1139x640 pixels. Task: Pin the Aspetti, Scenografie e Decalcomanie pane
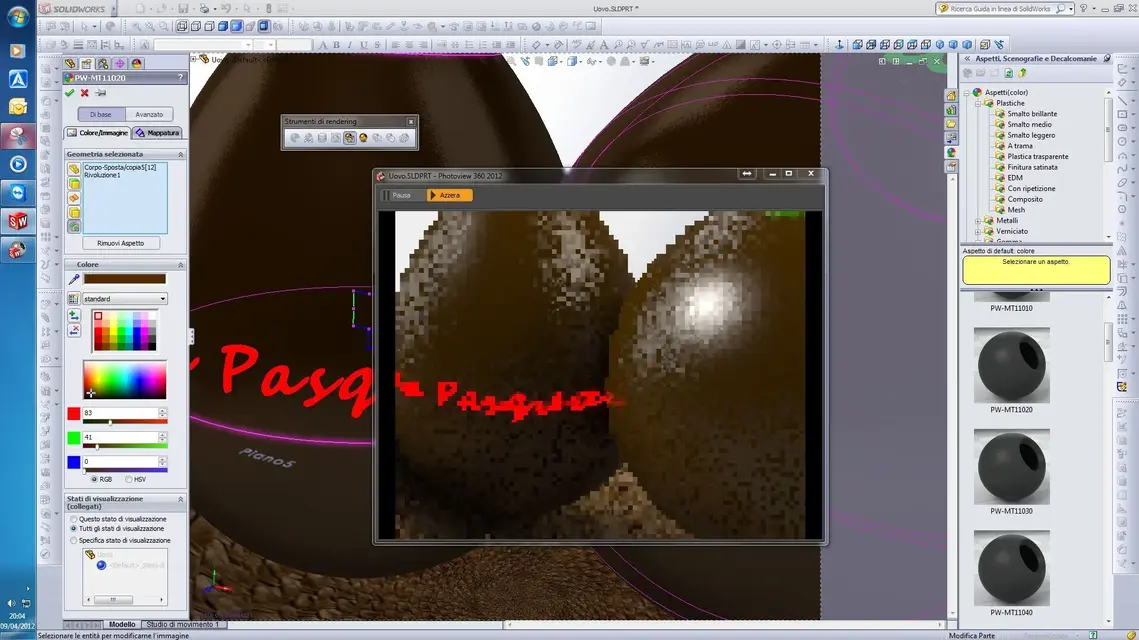1106,58
